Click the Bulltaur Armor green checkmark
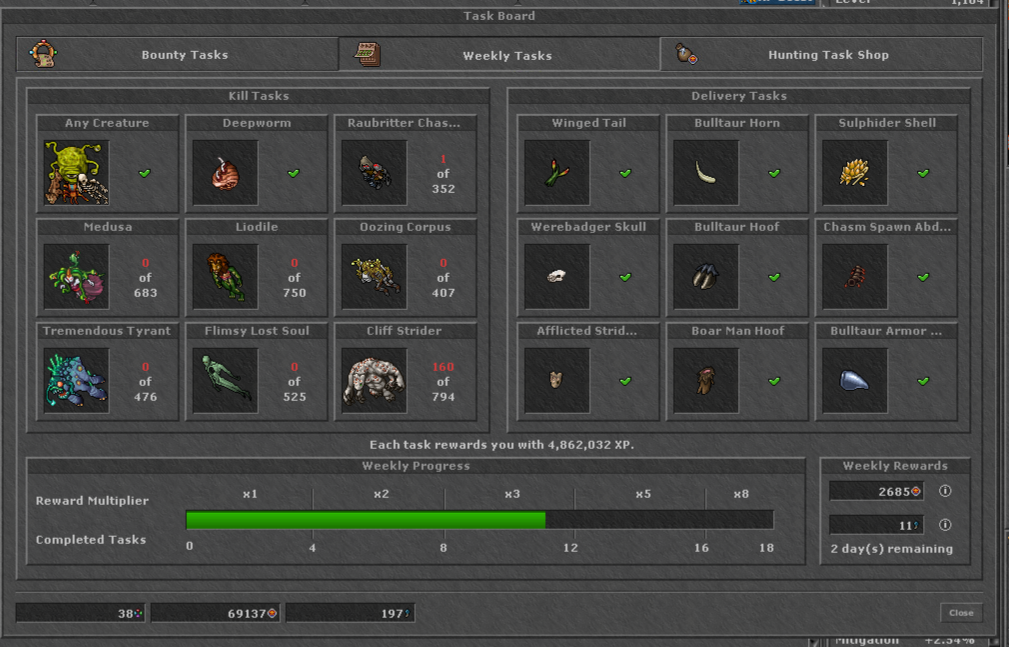This screenshot has height=647, width=1009. coord(923,381)
